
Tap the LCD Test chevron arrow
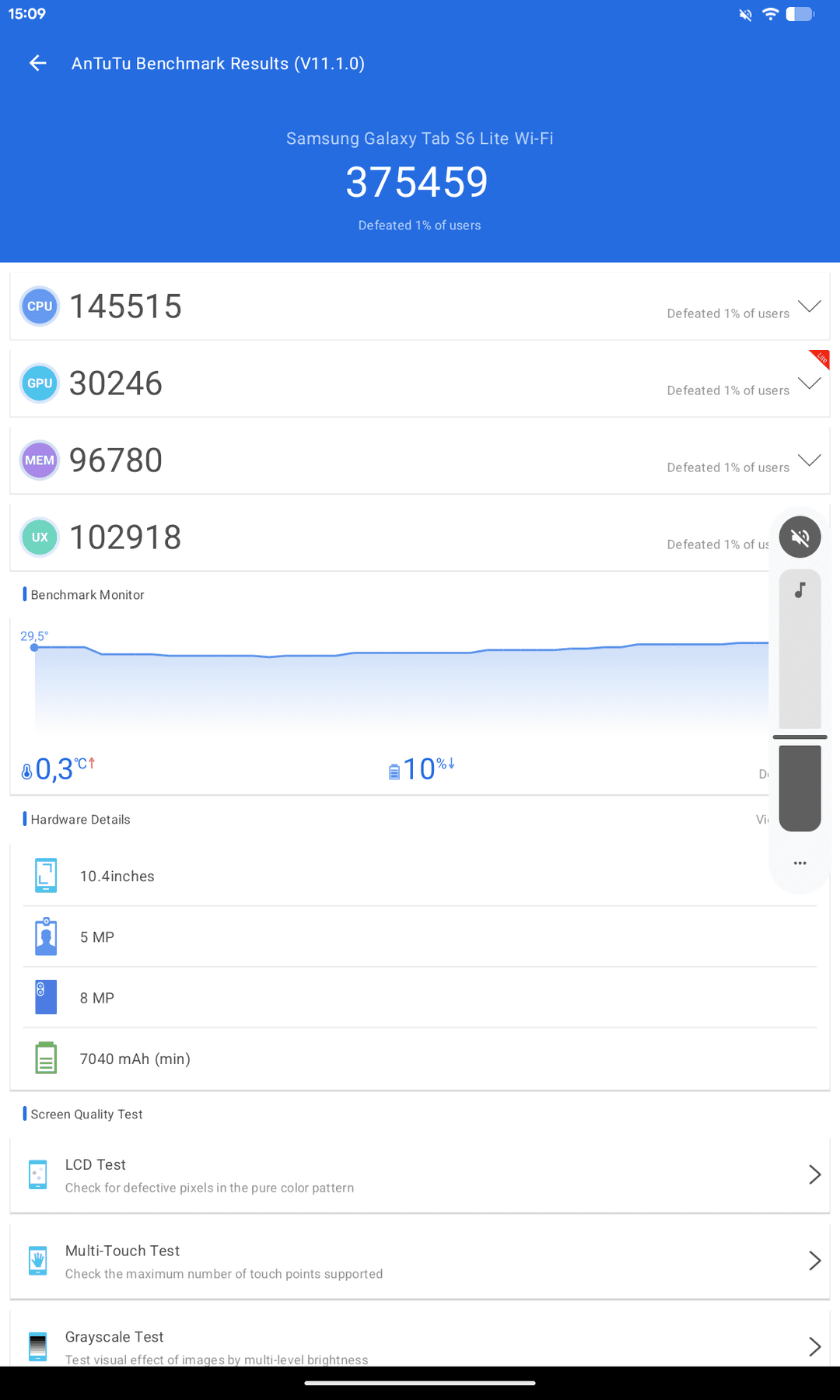coord(814,1174)
